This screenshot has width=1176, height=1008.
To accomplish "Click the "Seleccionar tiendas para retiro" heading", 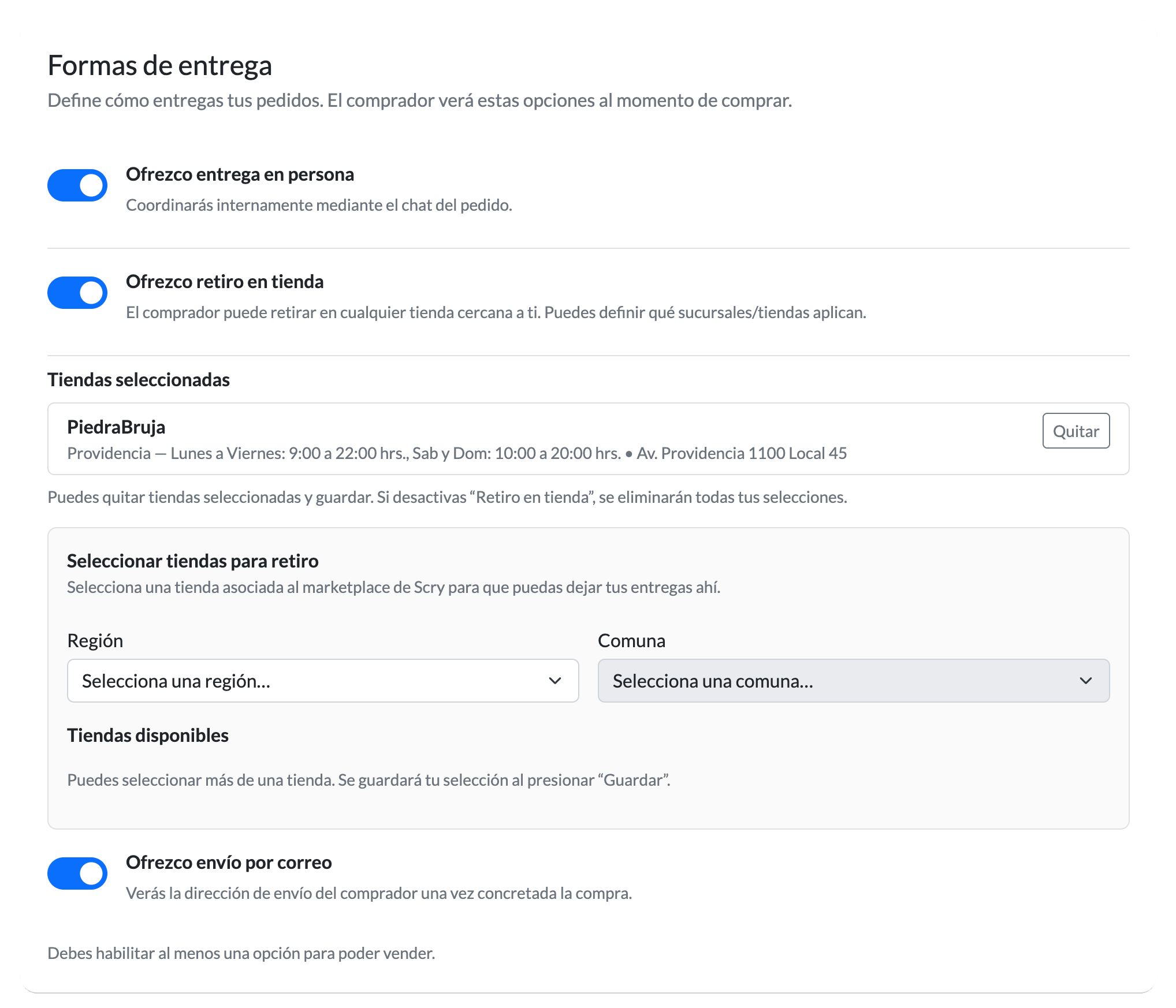I will (193, 561).
